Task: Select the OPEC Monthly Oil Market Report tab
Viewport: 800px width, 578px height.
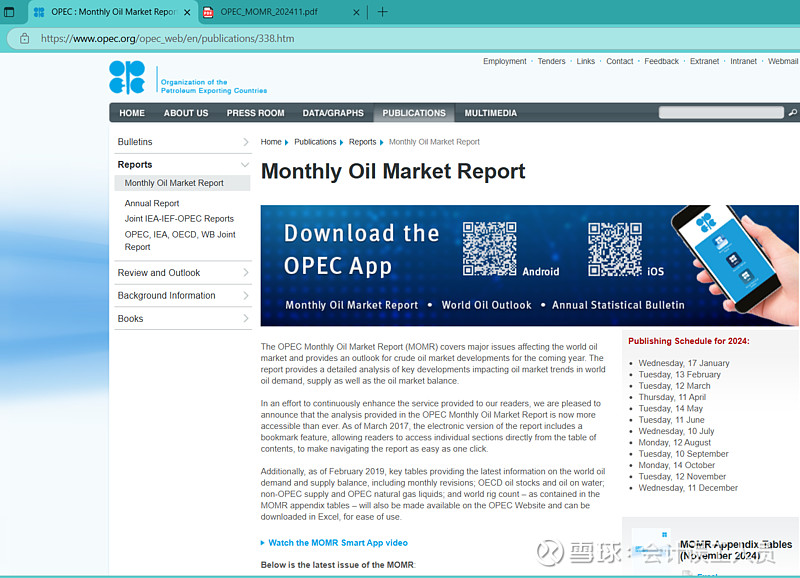Action: tap(113, 12)
